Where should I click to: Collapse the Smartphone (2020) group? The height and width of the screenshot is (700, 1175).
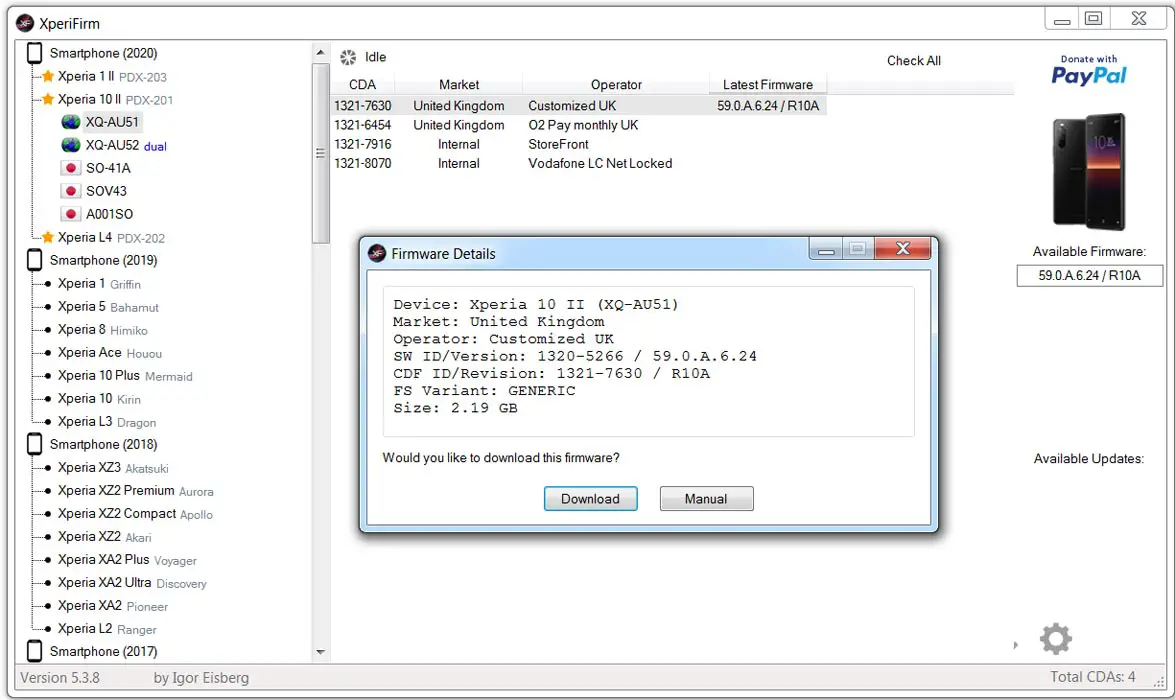(103, 53)
